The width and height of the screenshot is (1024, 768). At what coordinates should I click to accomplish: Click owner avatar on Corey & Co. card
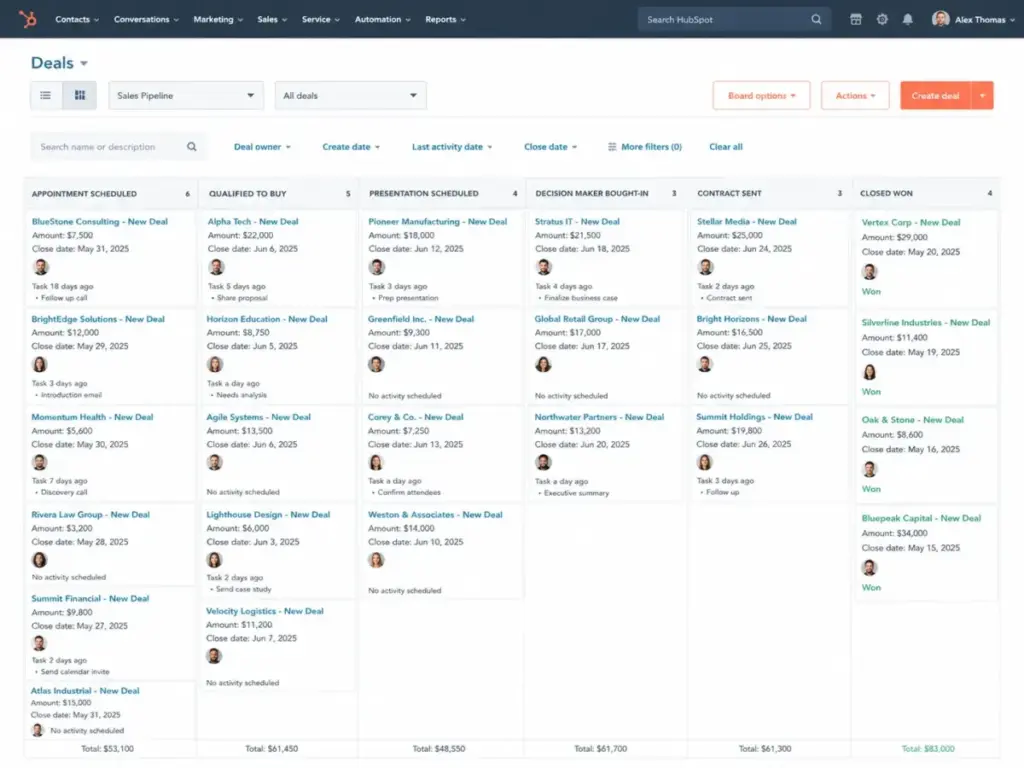[376, 462]
